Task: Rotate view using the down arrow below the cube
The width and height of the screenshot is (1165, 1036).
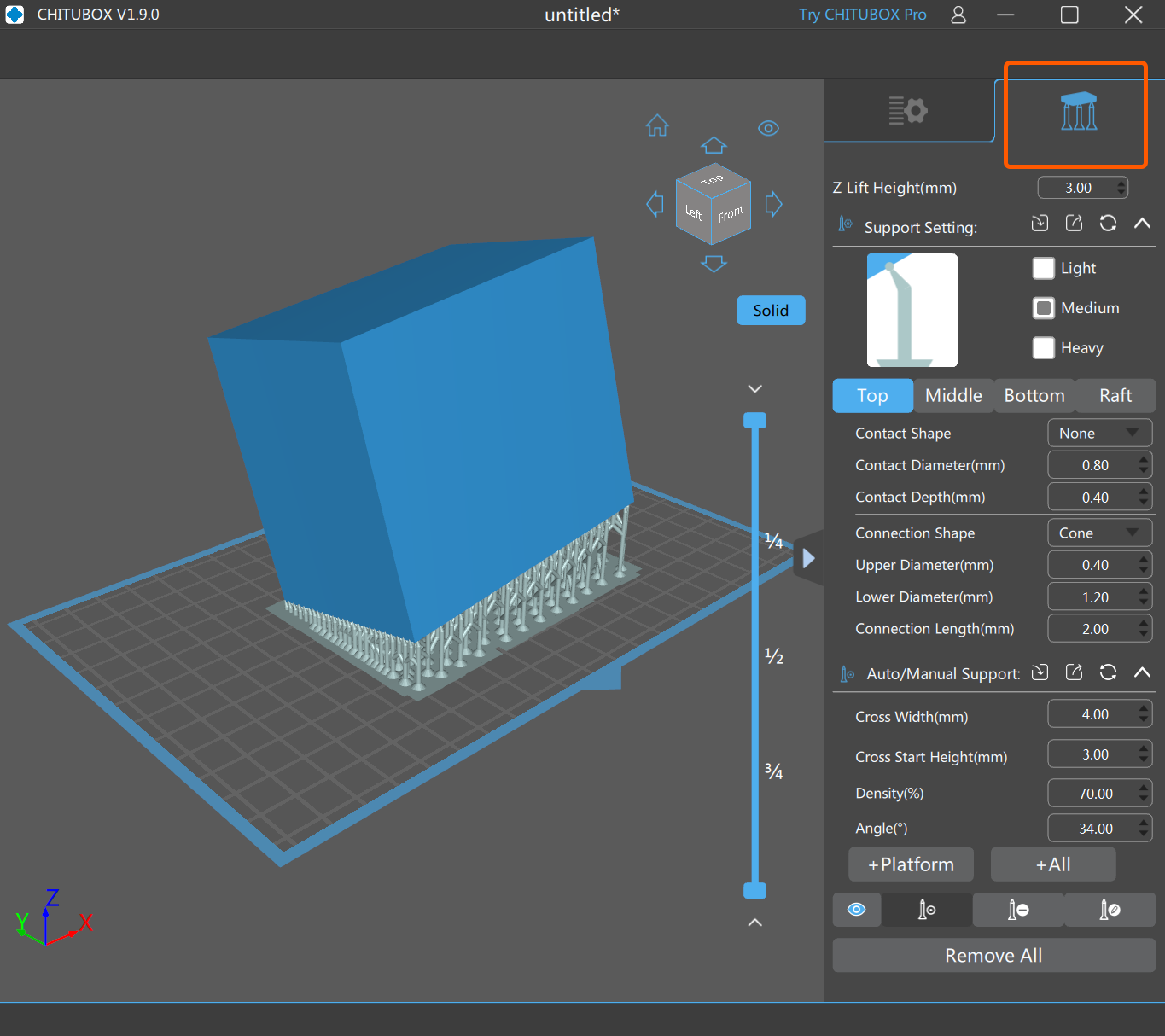Action: coord(714,264)
